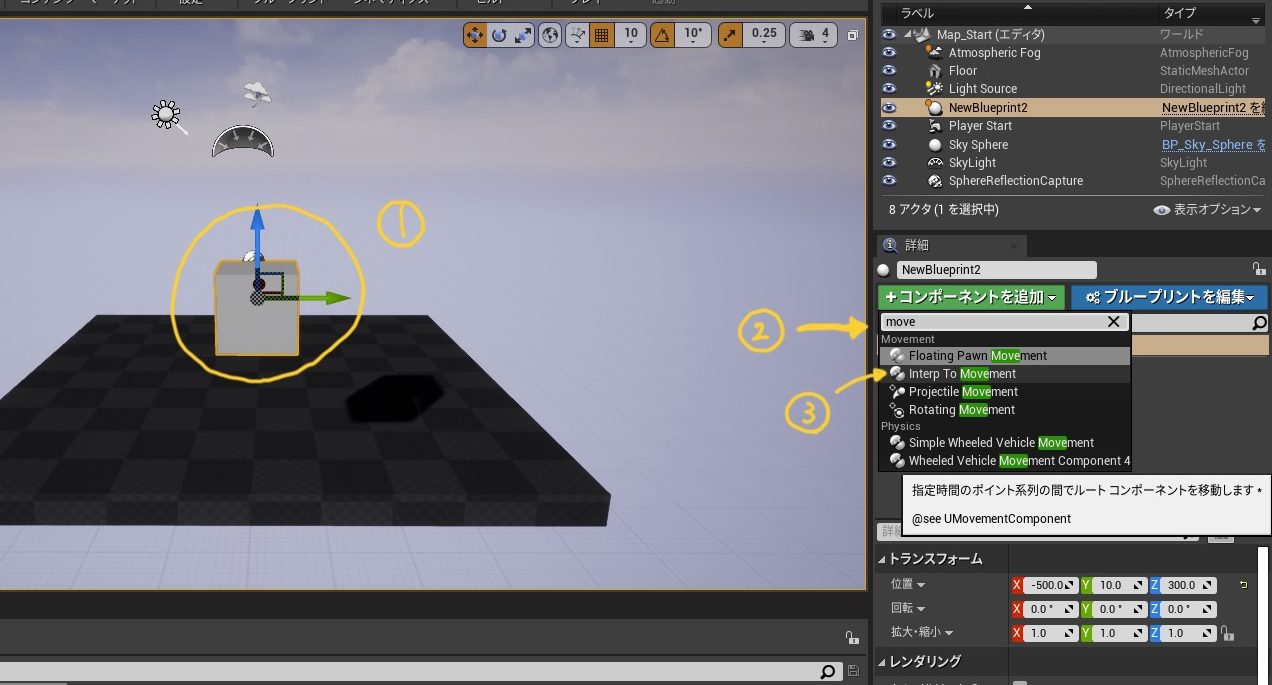Toggle rotation angle snapping
The height and width of the screenshot is (685, 1272).
coord(662,35)
